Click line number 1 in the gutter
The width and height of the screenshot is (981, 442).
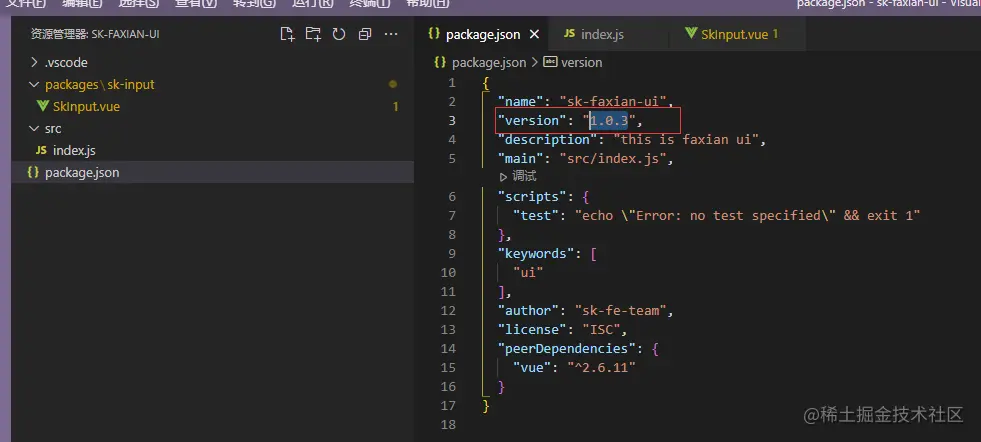click(452, 83)
